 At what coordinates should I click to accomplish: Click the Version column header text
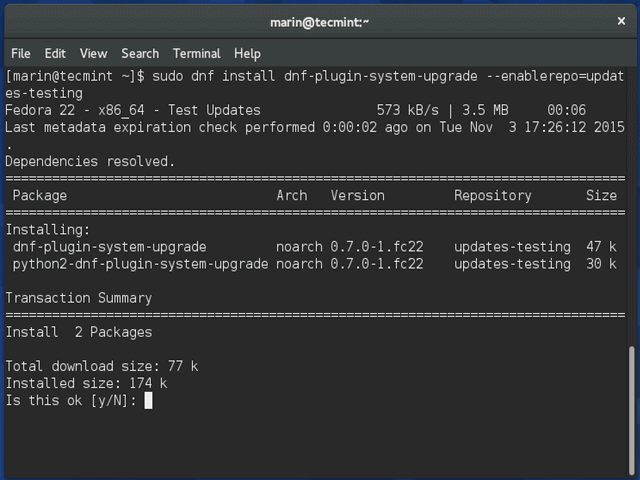(x=357, y=196)
